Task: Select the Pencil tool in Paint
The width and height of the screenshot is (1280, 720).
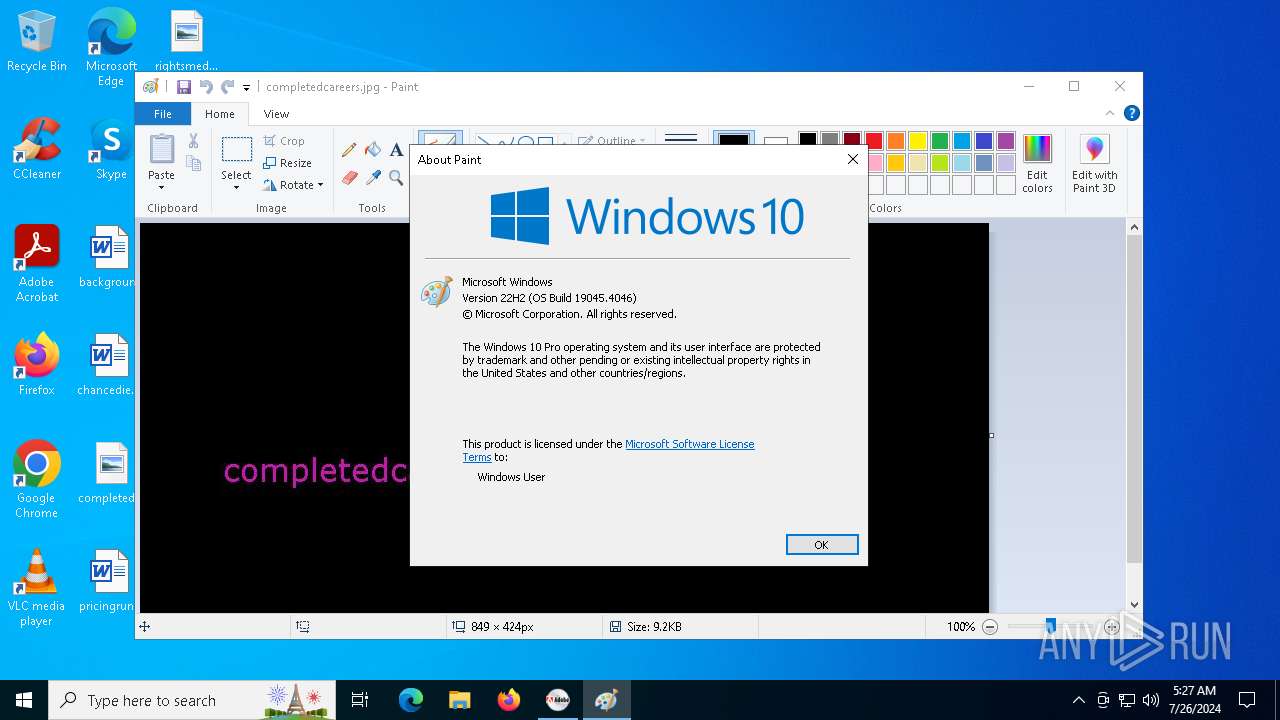Action: [x=349, y=150]
